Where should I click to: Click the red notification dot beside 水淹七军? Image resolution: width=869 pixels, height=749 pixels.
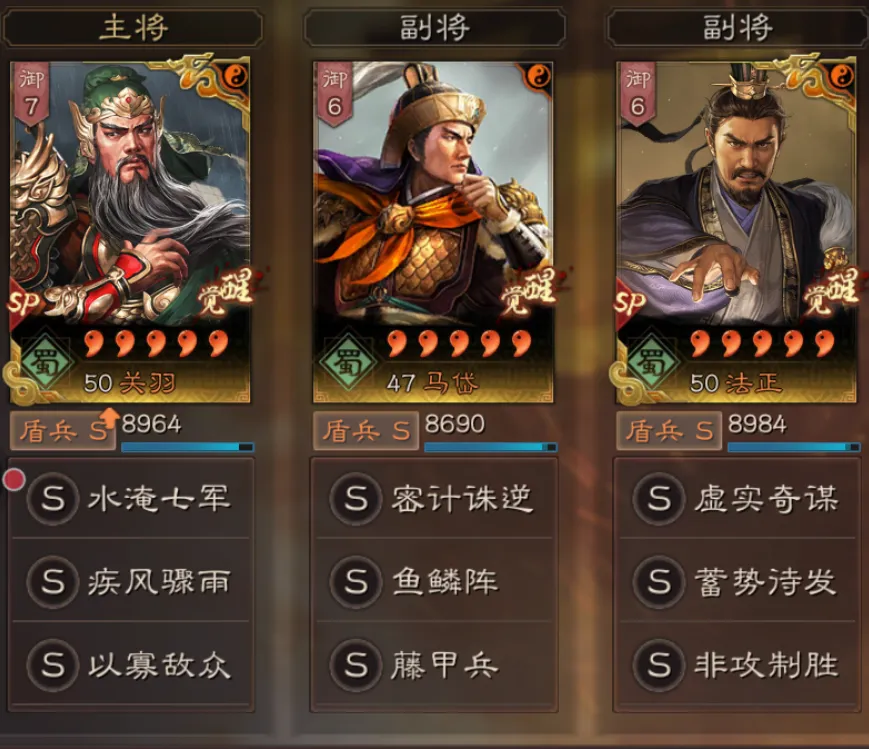tap(14, 479)
